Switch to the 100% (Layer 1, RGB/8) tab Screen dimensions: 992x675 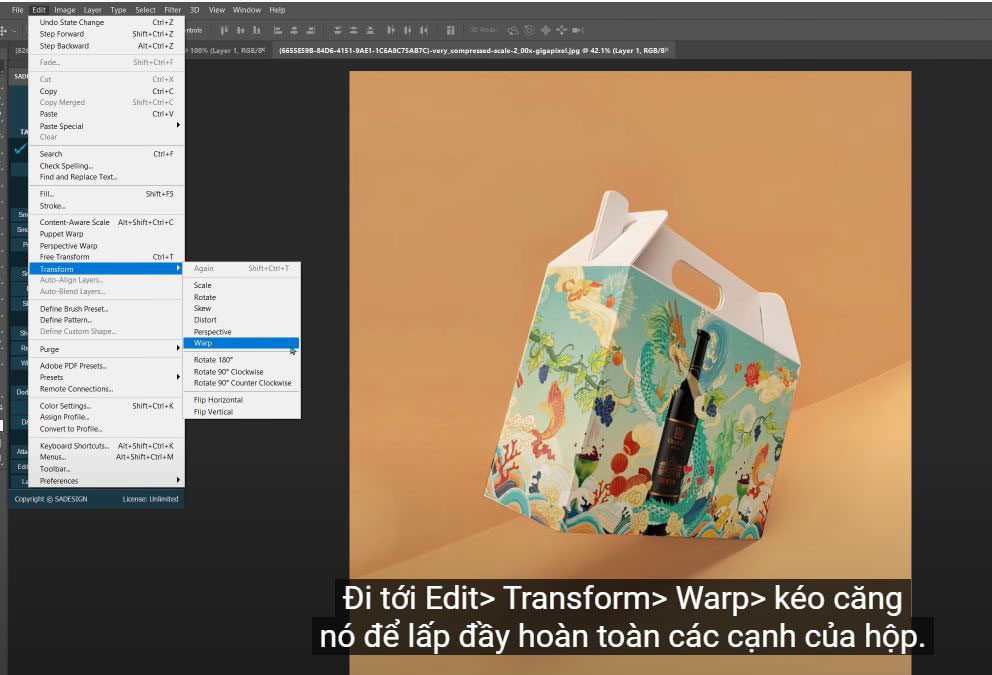pyautogui.click(x=226, y=50)
